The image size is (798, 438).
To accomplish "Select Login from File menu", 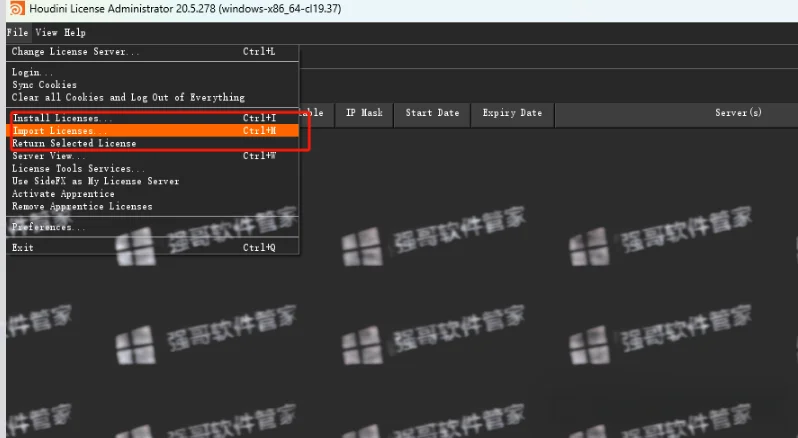I will click(152, 72).
